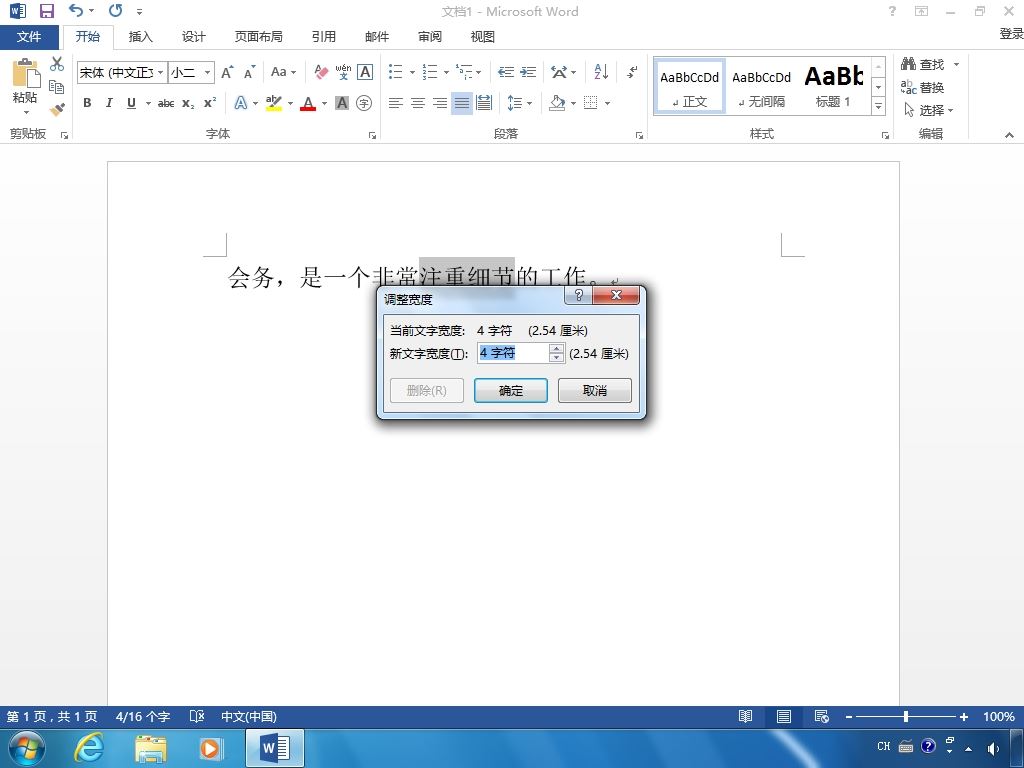Screen dimensions: 1024x768
Task: Apply numbered list formatting
Action: [x=430, y=72]
